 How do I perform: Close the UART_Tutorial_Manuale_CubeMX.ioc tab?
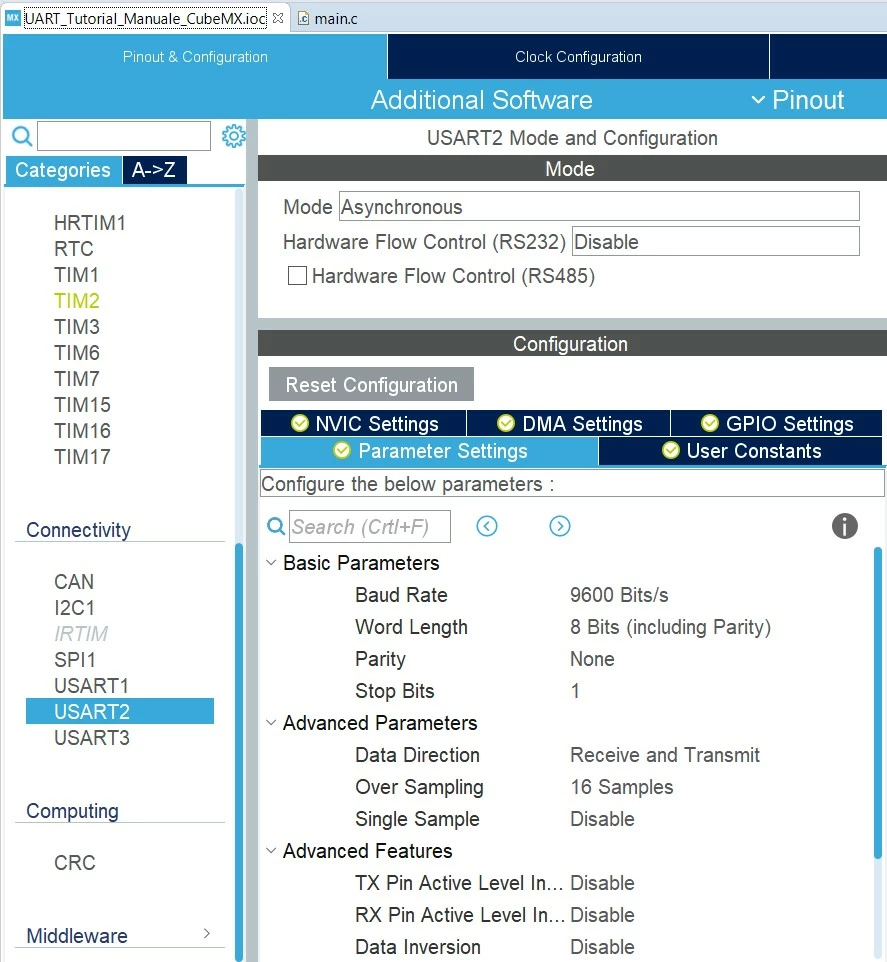[278, 18]
